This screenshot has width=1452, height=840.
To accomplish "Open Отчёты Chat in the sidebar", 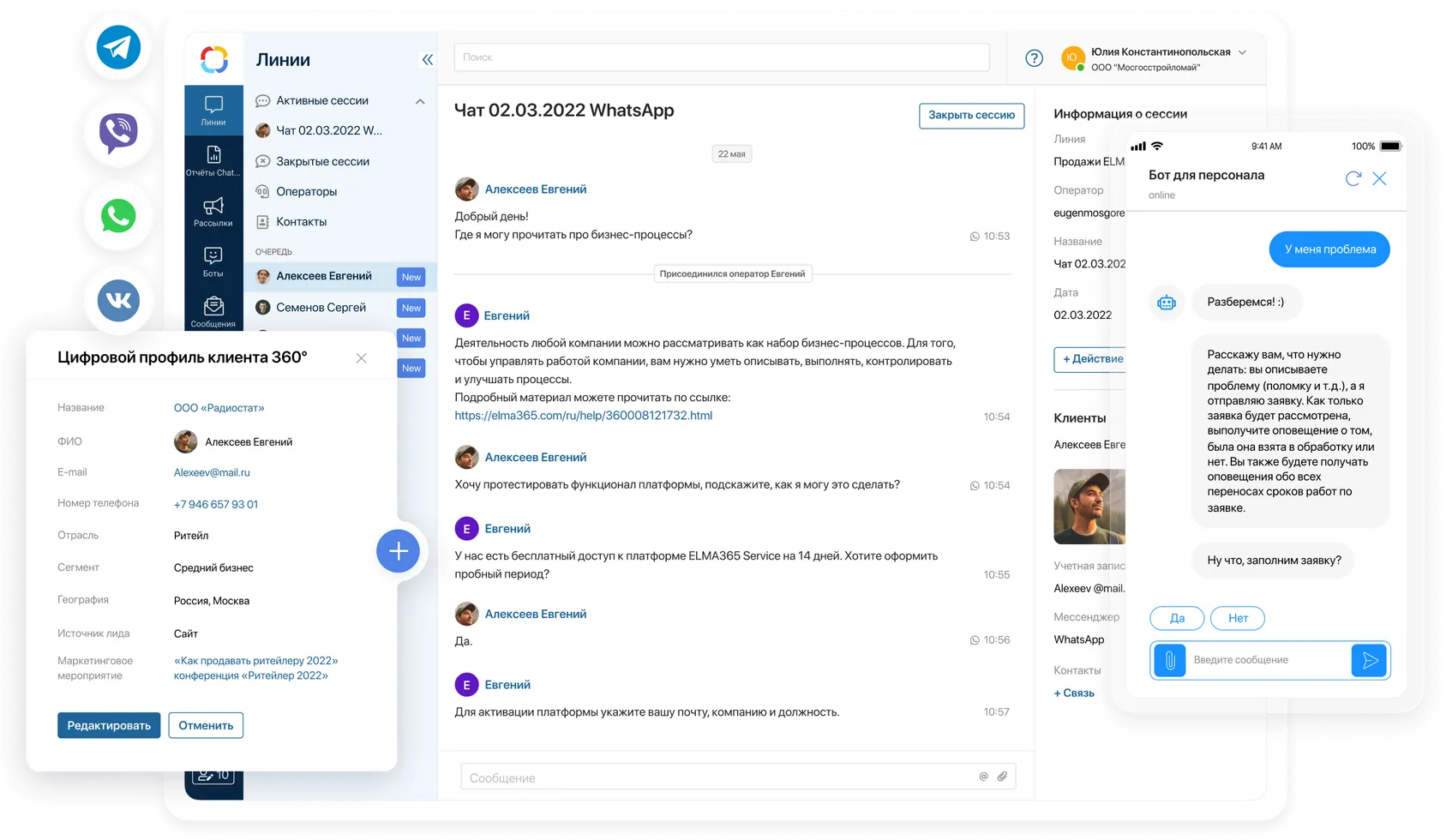I will 213,160.
